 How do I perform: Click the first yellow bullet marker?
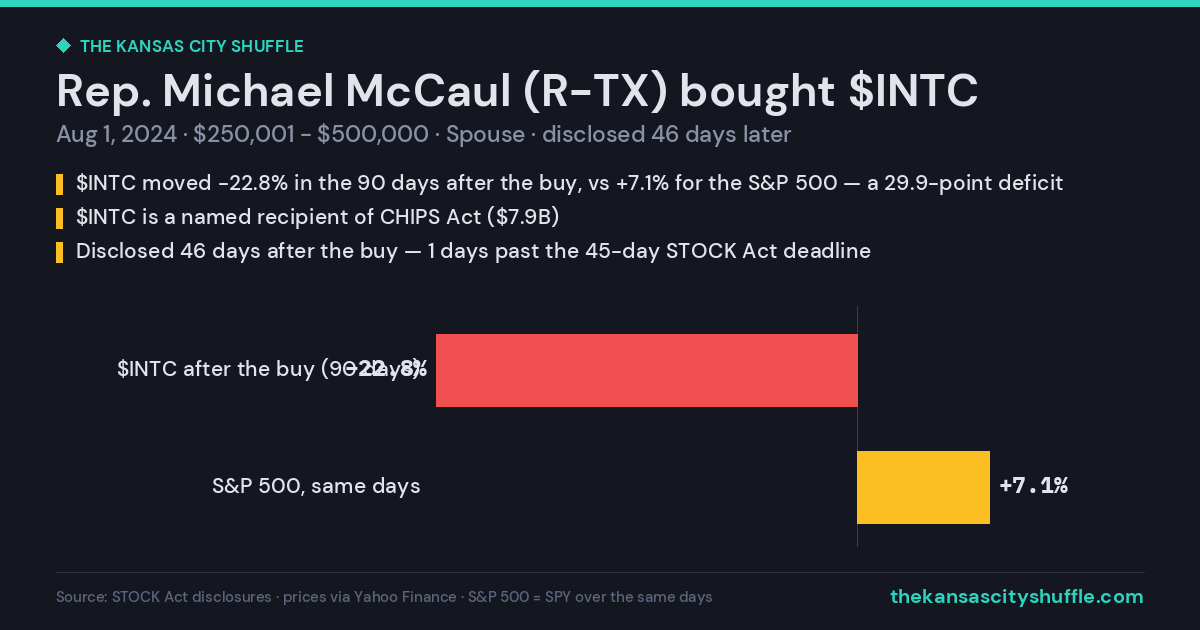click(60, 185)
